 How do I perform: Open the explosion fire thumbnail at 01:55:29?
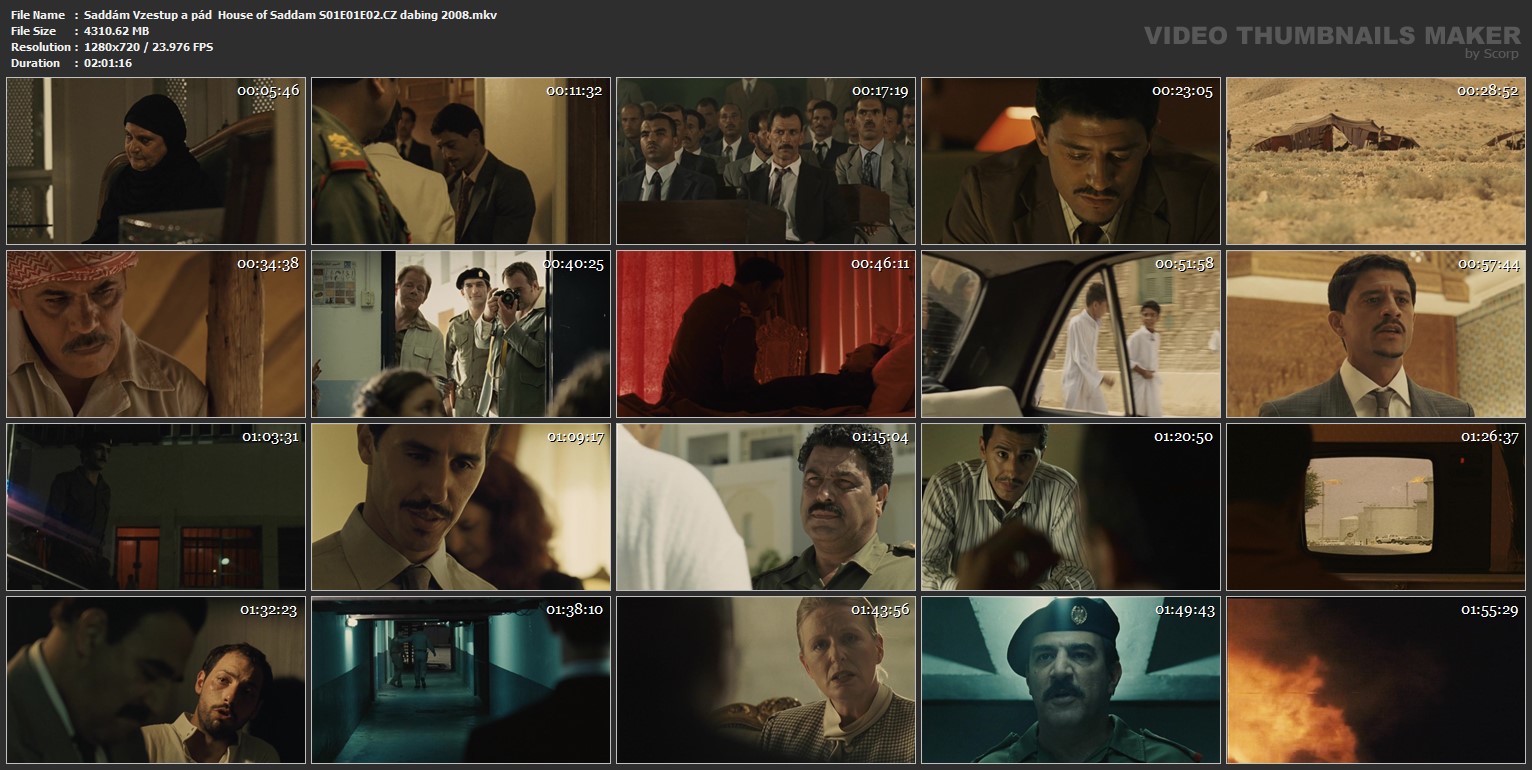1375,680
